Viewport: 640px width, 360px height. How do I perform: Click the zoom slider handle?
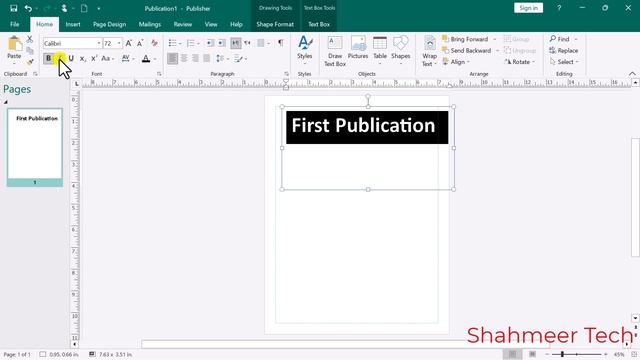coord(562,354)
